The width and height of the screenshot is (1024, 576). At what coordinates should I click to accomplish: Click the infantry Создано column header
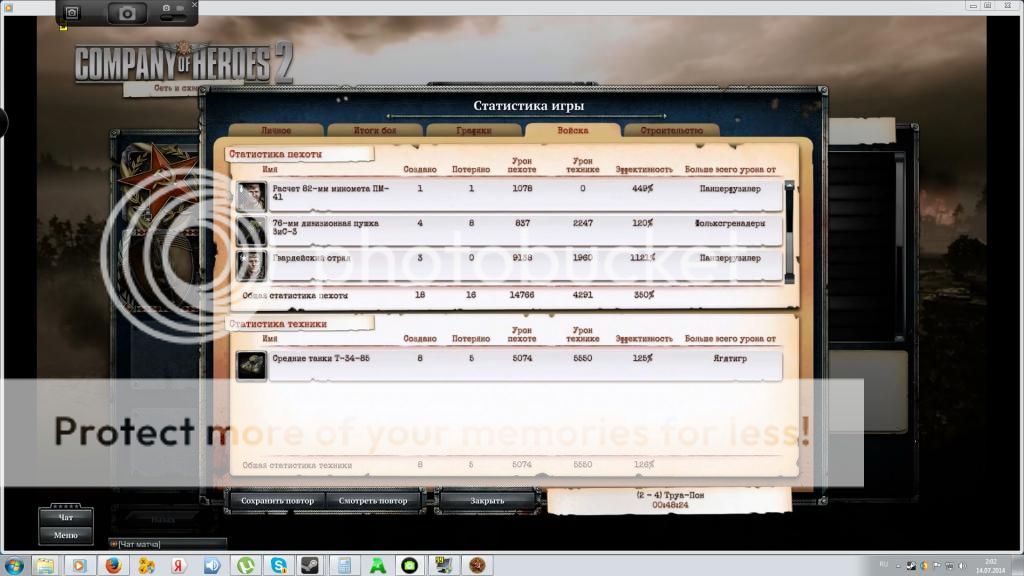420,170
